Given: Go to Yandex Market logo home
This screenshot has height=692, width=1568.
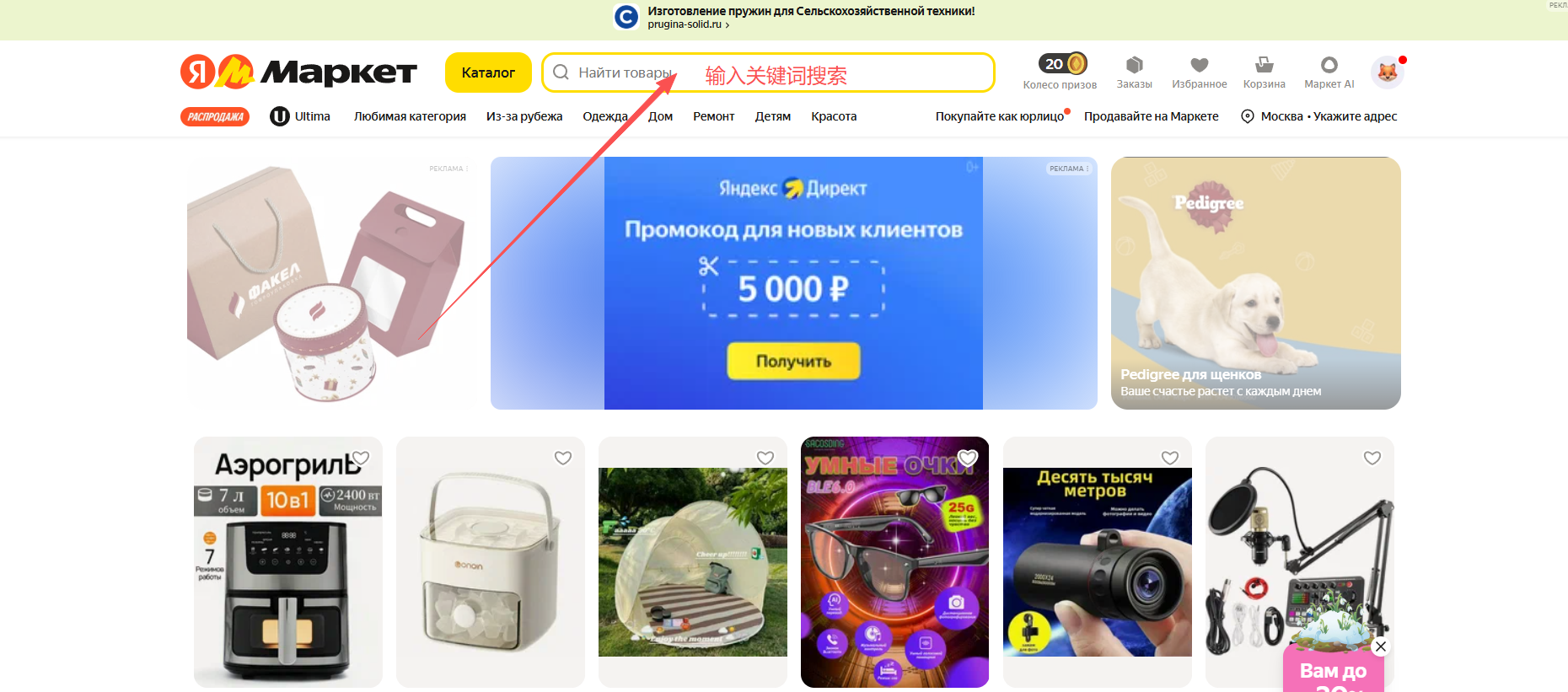Looking at the screenshot, I should [298, 72].
